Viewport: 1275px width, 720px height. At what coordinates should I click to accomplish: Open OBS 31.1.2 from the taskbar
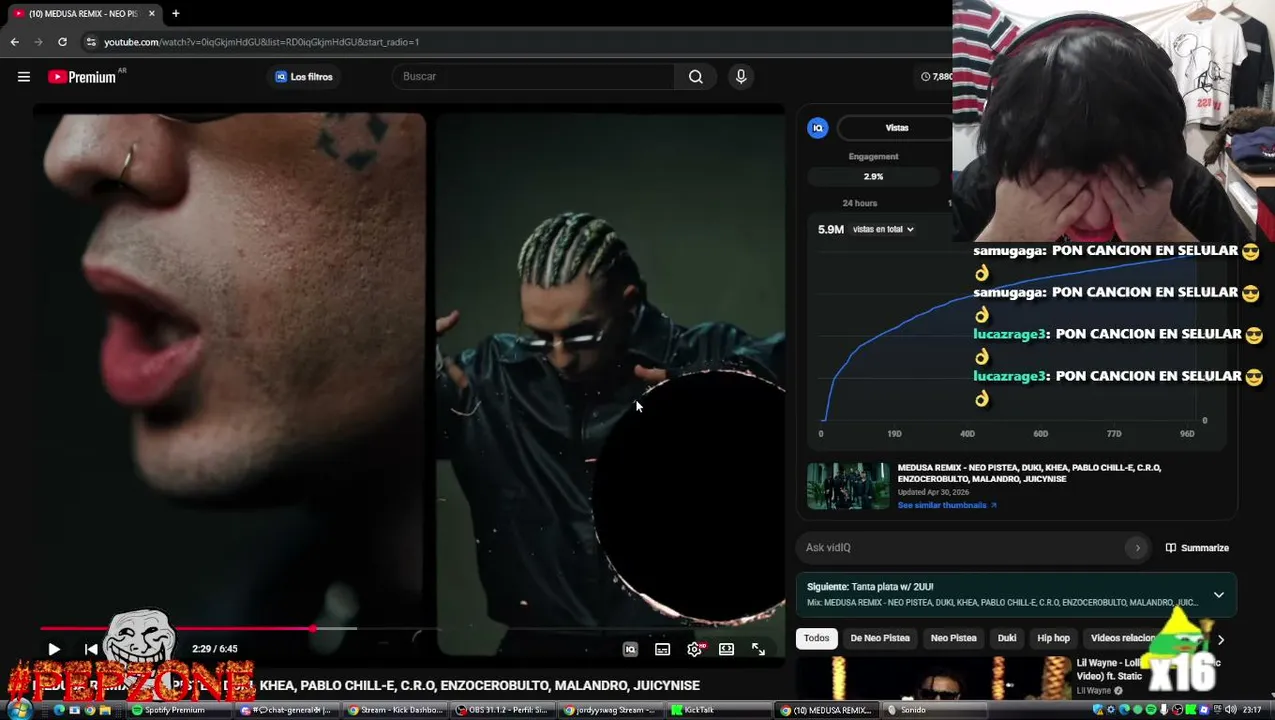coord(504,710)
